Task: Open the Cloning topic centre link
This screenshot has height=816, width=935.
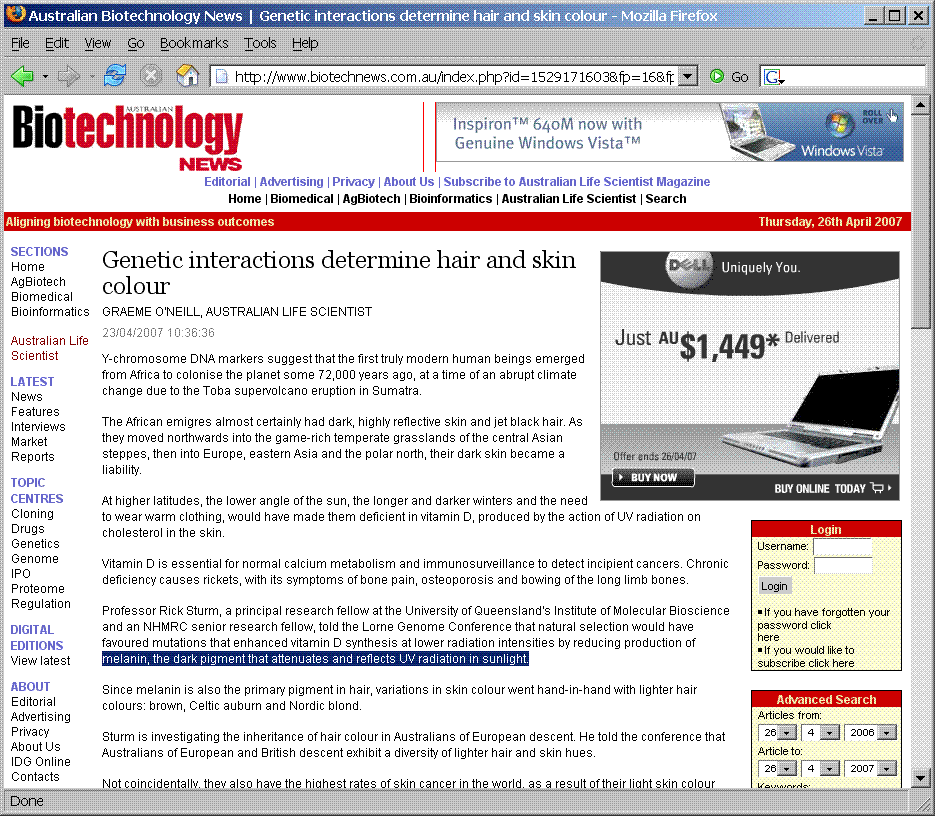Action: click(32, 514)
